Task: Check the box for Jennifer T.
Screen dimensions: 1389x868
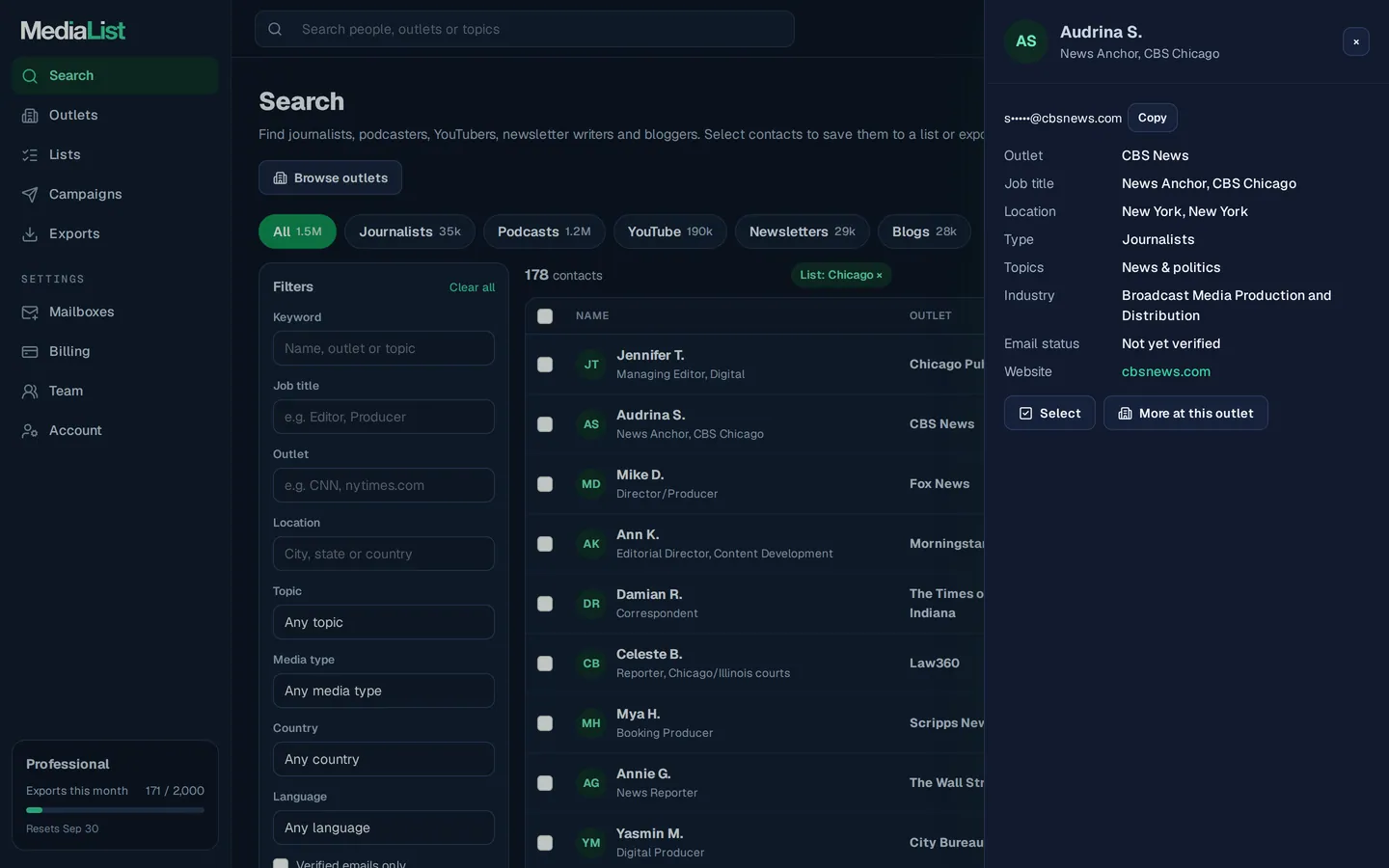Action: click(x=545, y=365)
